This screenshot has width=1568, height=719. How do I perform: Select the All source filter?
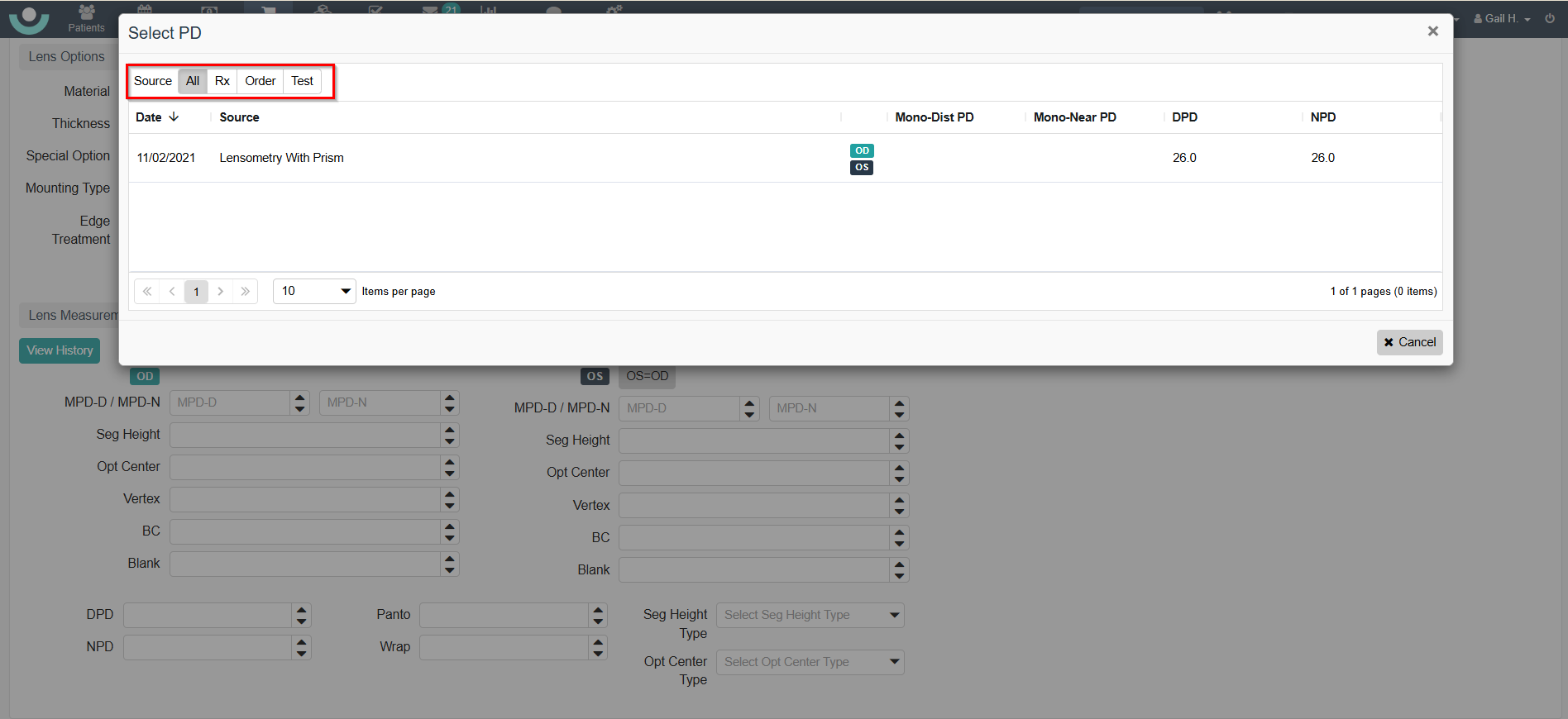coord(193,81)
